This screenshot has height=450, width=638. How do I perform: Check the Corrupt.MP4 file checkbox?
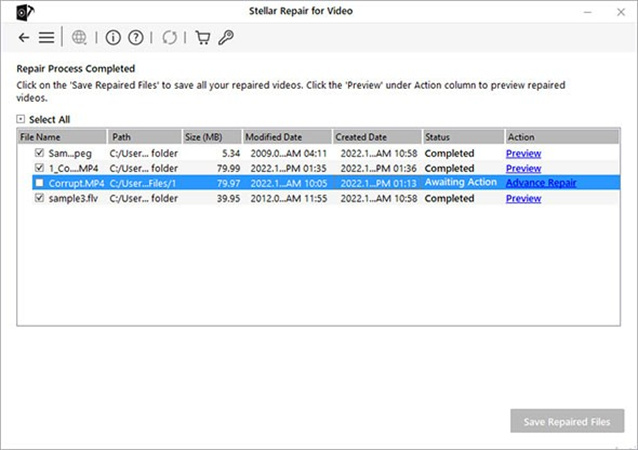(39, 184)
